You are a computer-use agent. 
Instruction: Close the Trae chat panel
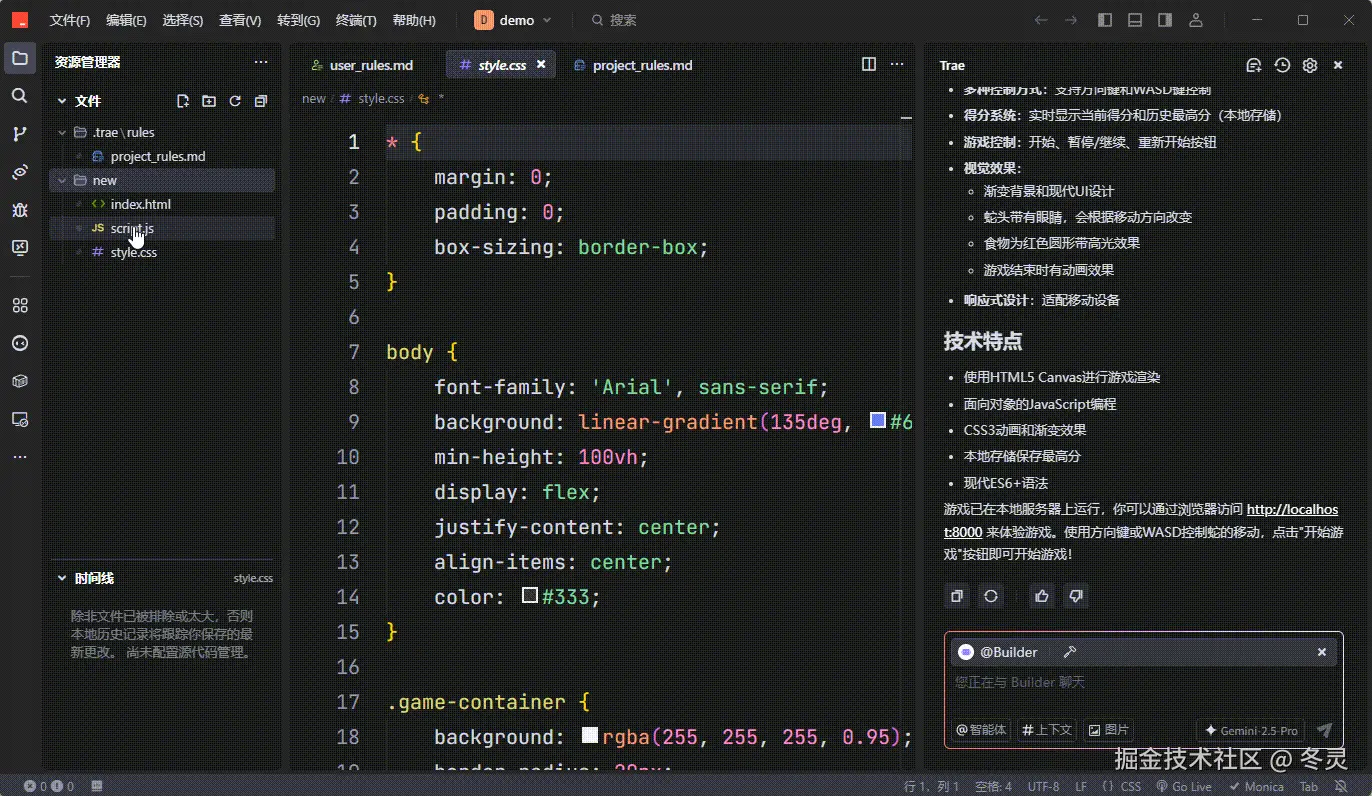(x=1338, y=65)
